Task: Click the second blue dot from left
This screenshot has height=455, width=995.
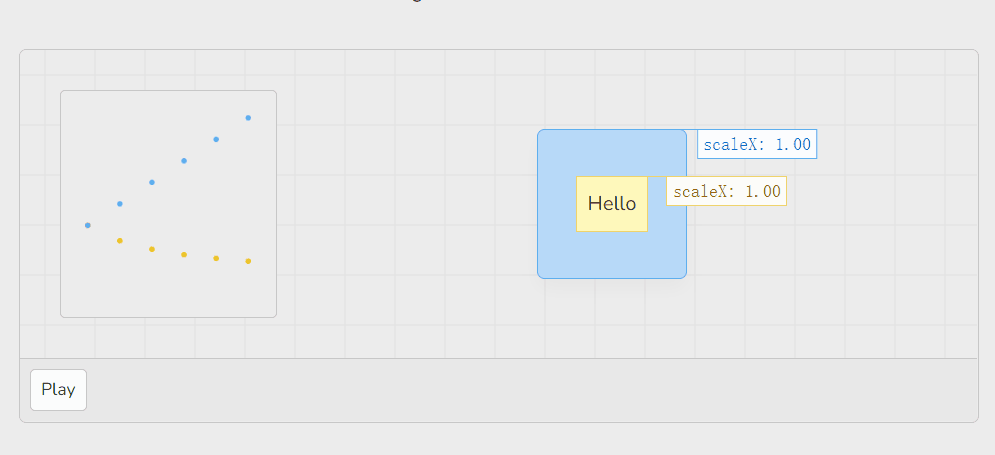Action: click(120, 204)
